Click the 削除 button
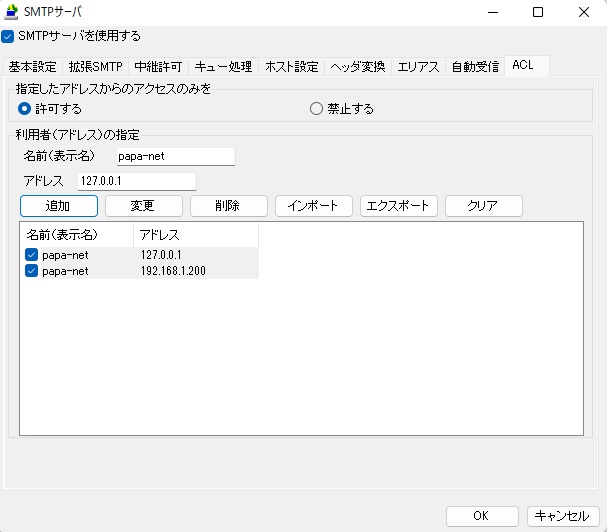 tap(229, 206)
